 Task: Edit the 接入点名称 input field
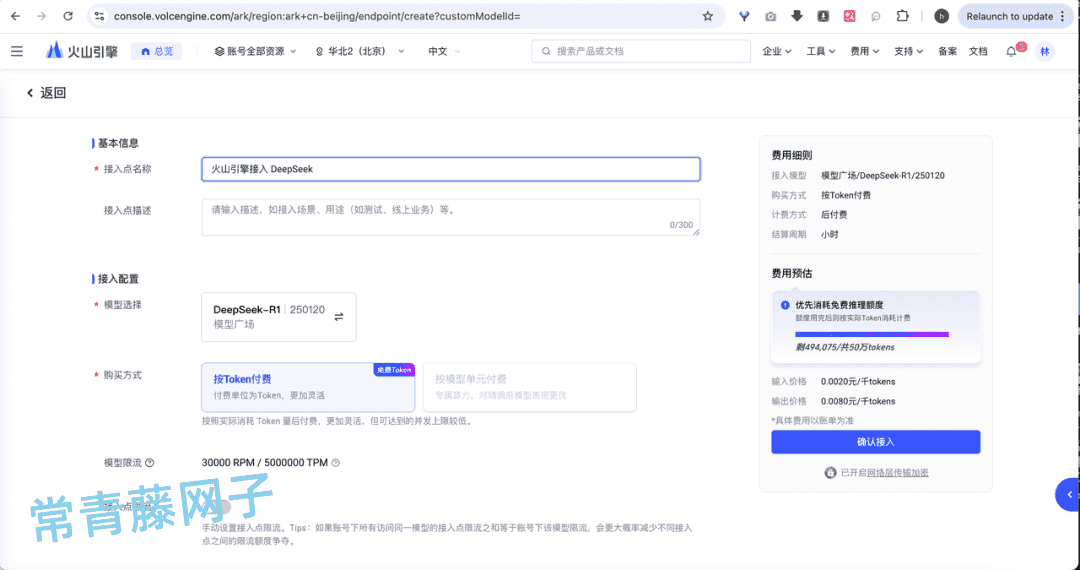point(450,169)
